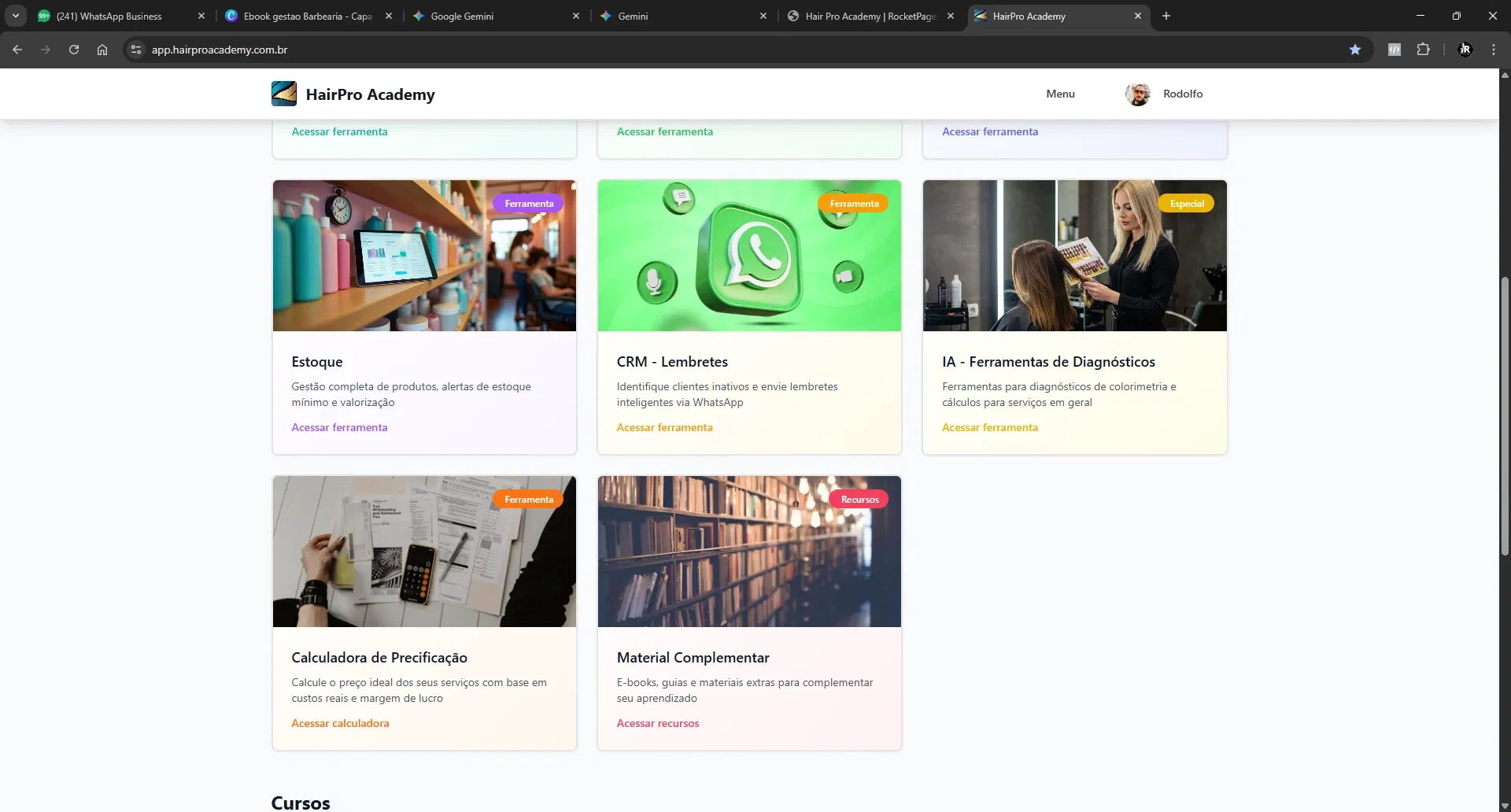Click the HairPro Academy logo icon
This screenshot has height=812, width=1511.
pyautogui.click(x=284, y=94)
